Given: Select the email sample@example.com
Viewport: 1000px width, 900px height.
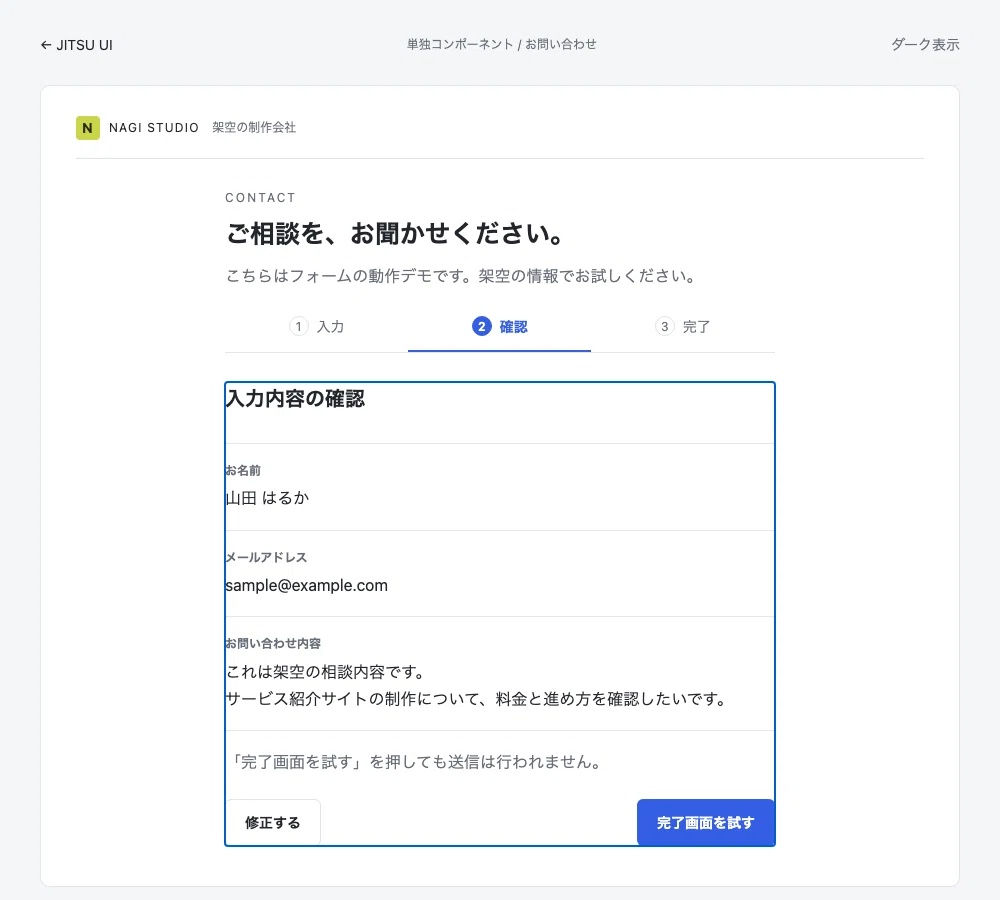Looking at the screenshot, I should [x=307, y=585].
